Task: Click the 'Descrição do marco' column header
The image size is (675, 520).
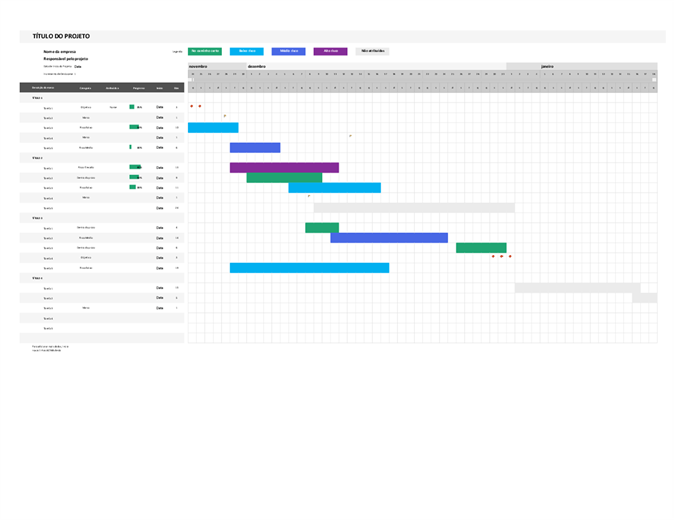Action: pyautogui.click(x=43, y=87)
